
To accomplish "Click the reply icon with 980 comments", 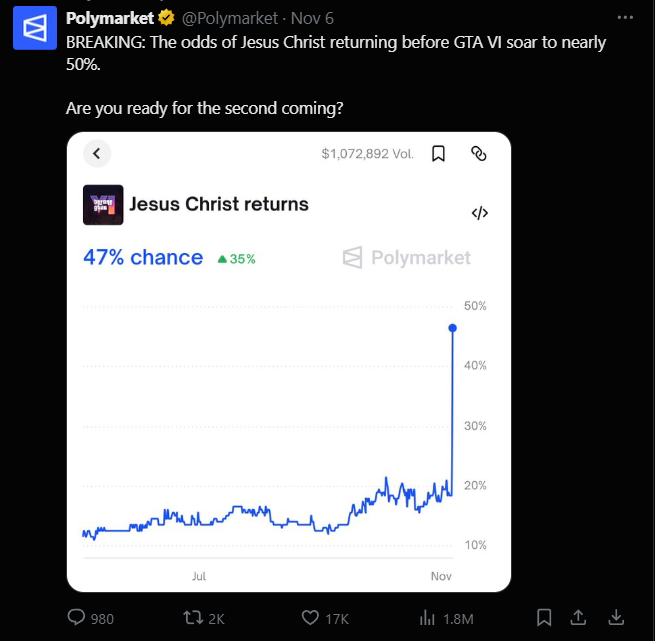I will click(78, 617).
